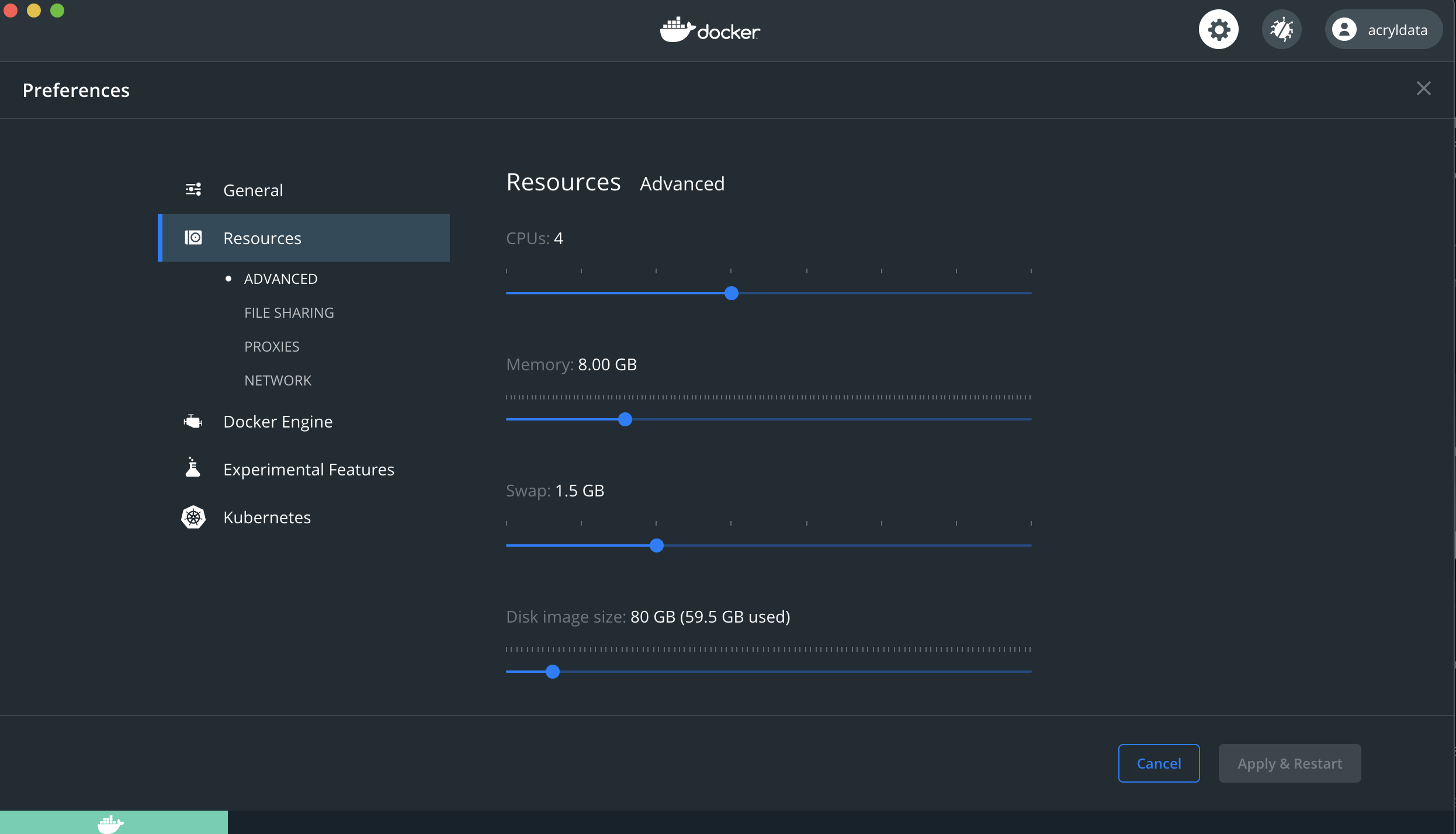The image size is (1456, 834).
Task: Click the Resources disk icon in sidebar
Action: click(x=193, y=238)
